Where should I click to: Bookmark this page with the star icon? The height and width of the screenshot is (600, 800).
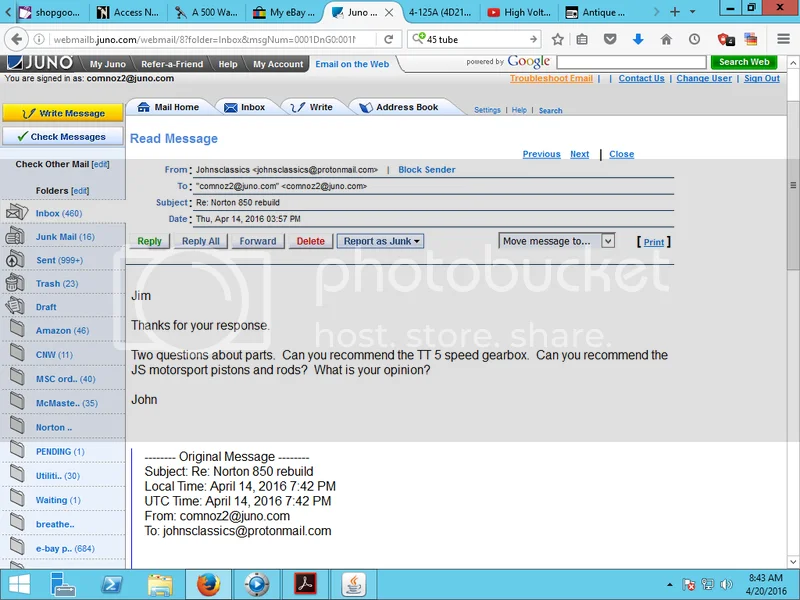[x=558, y=39]
